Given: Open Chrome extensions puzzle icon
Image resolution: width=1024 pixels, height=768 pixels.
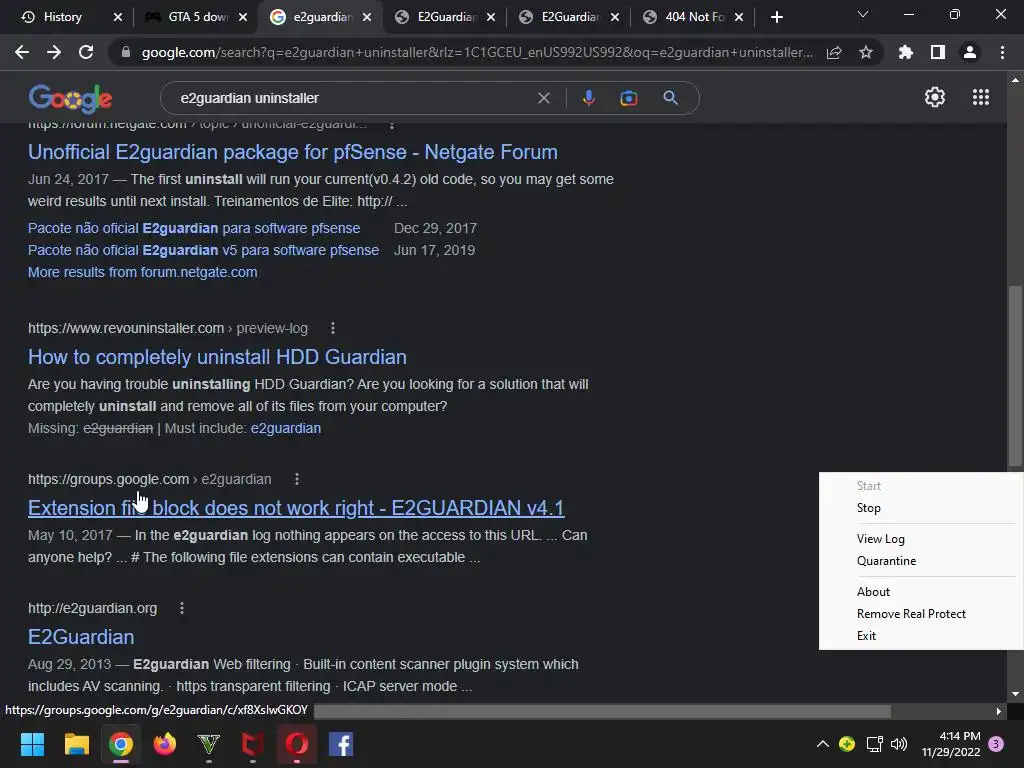Looking at the screenshot, I should [x=905, y=52].
